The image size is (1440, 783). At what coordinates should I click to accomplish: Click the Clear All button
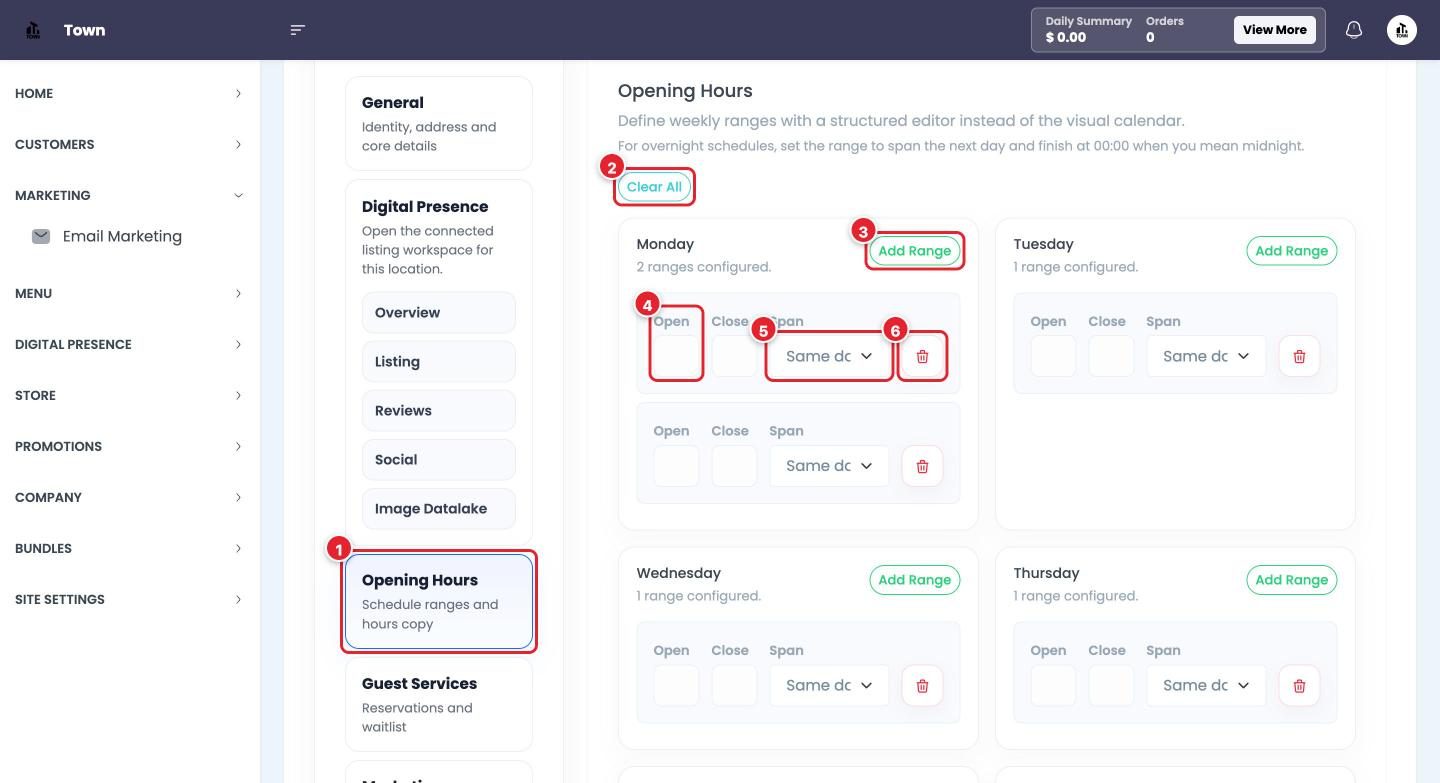pos(654,187)
